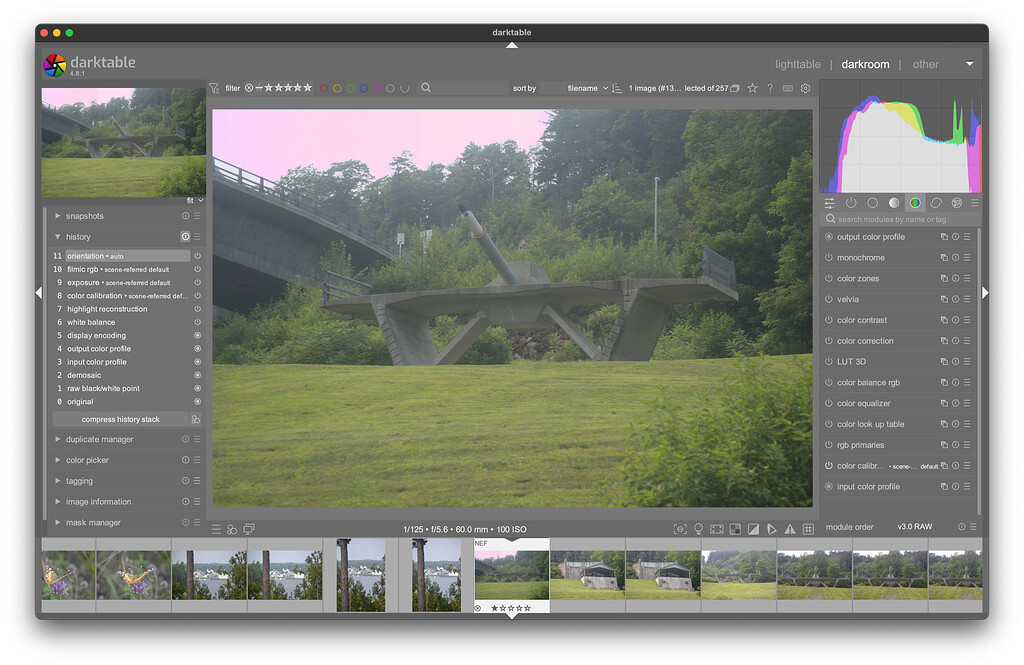The width and height of the screenshot is (1024, 665).
Task: Switch to the active modules group
Action: pyautogui.click(x=851, y=202)
